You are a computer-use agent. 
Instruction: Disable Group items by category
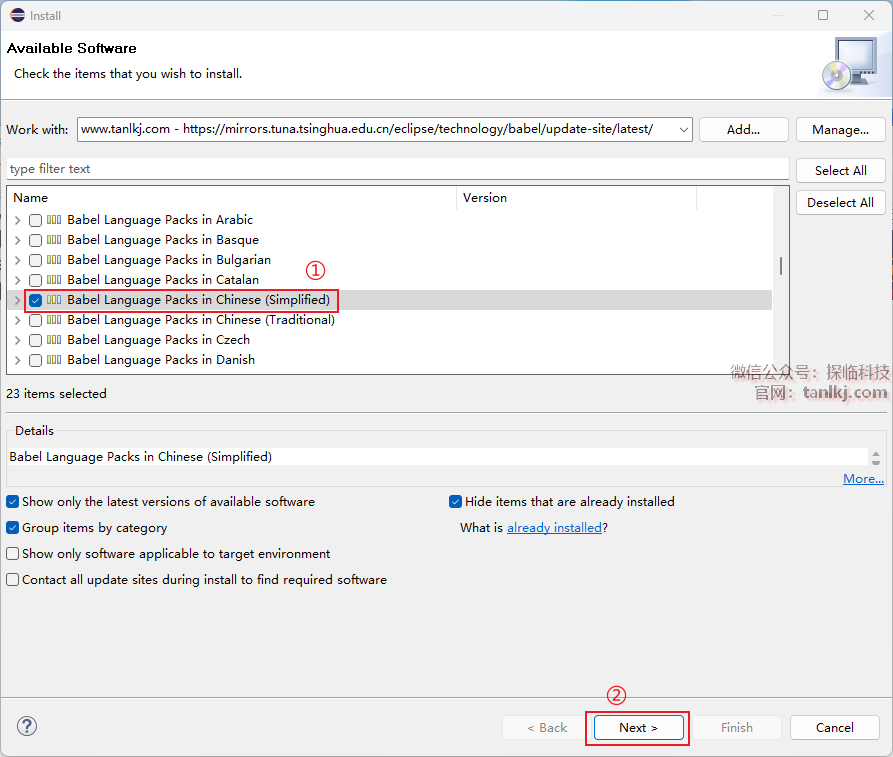pos(13,528)
